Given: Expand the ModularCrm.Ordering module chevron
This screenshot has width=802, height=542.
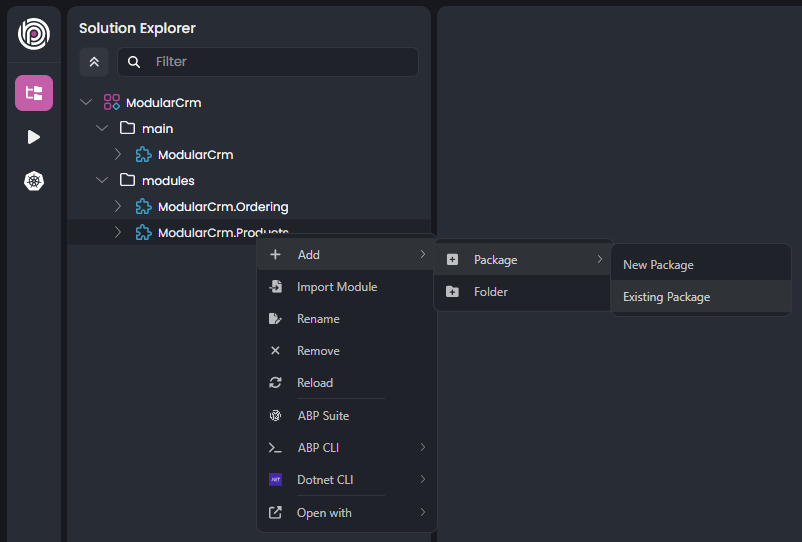Looking at the screenshot, I should coord(118,206).
